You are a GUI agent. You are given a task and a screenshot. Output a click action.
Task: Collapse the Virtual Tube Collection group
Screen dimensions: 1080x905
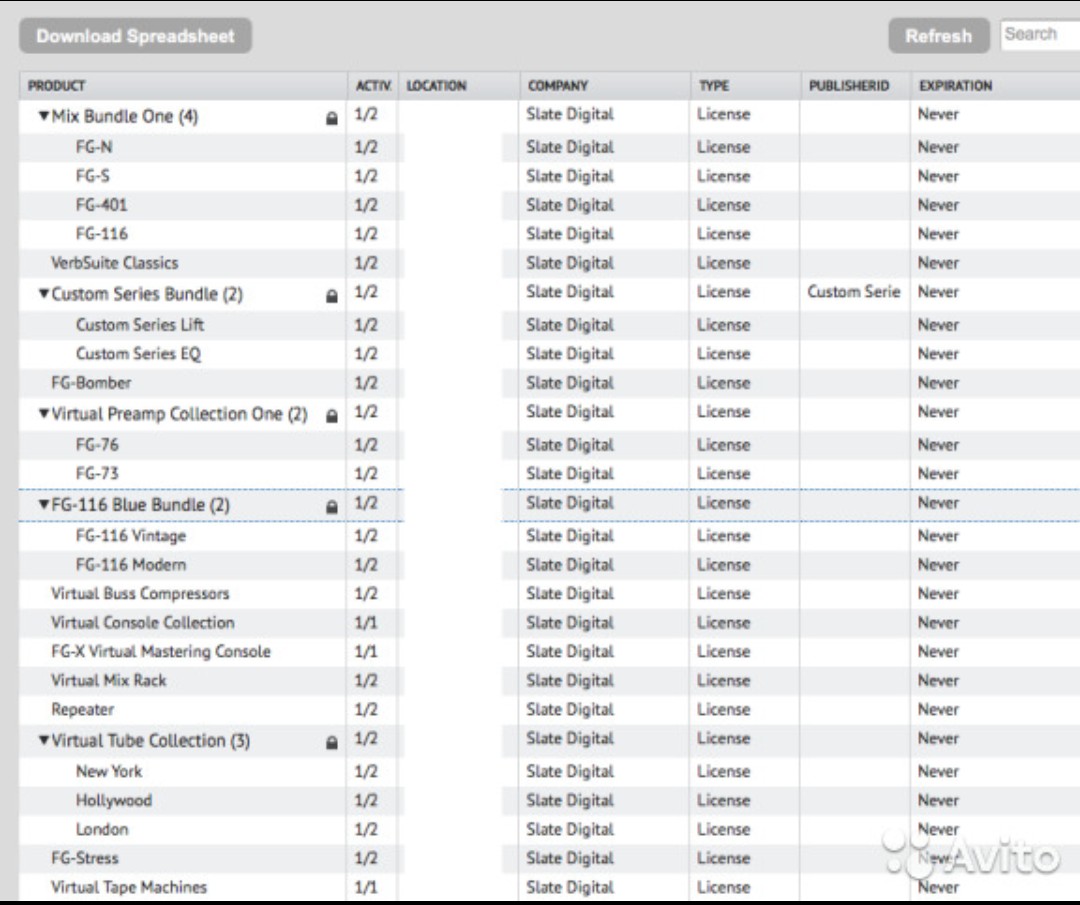coord(44,740)
